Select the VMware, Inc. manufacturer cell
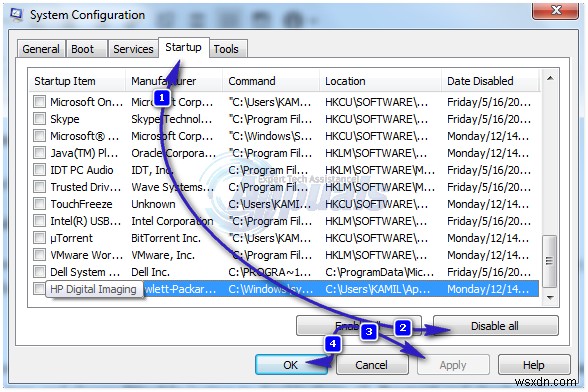 [163, 255]
